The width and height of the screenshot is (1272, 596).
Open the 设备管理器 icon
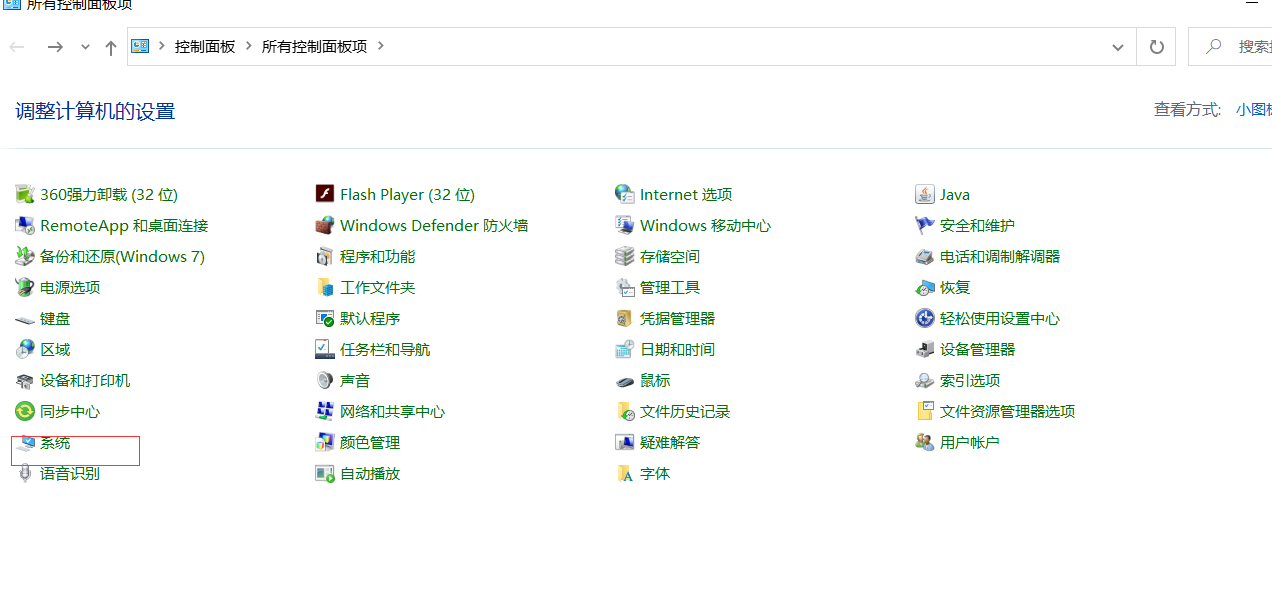925,349
